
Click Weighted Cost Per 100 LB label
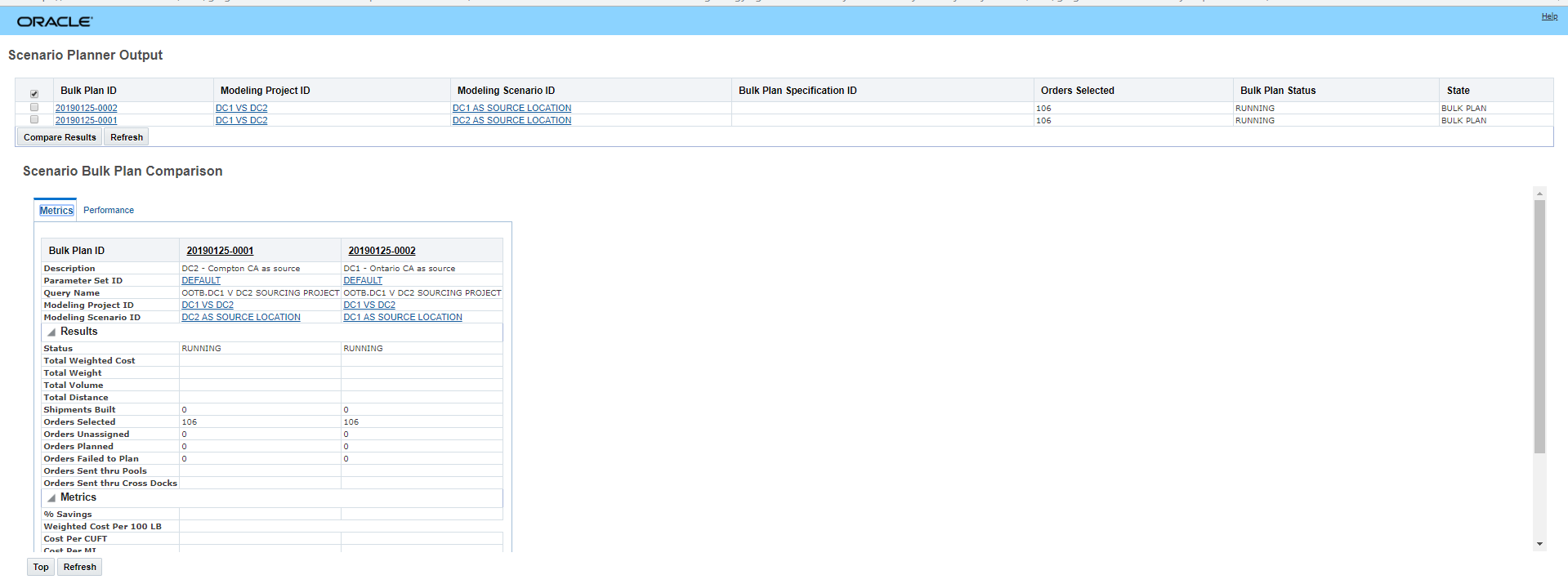coord(102,526)
